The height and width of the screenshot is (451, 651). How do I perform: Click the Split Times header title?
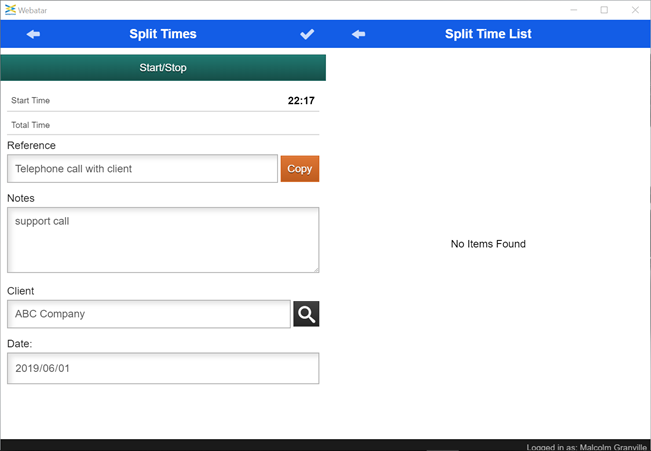(163, 34)
